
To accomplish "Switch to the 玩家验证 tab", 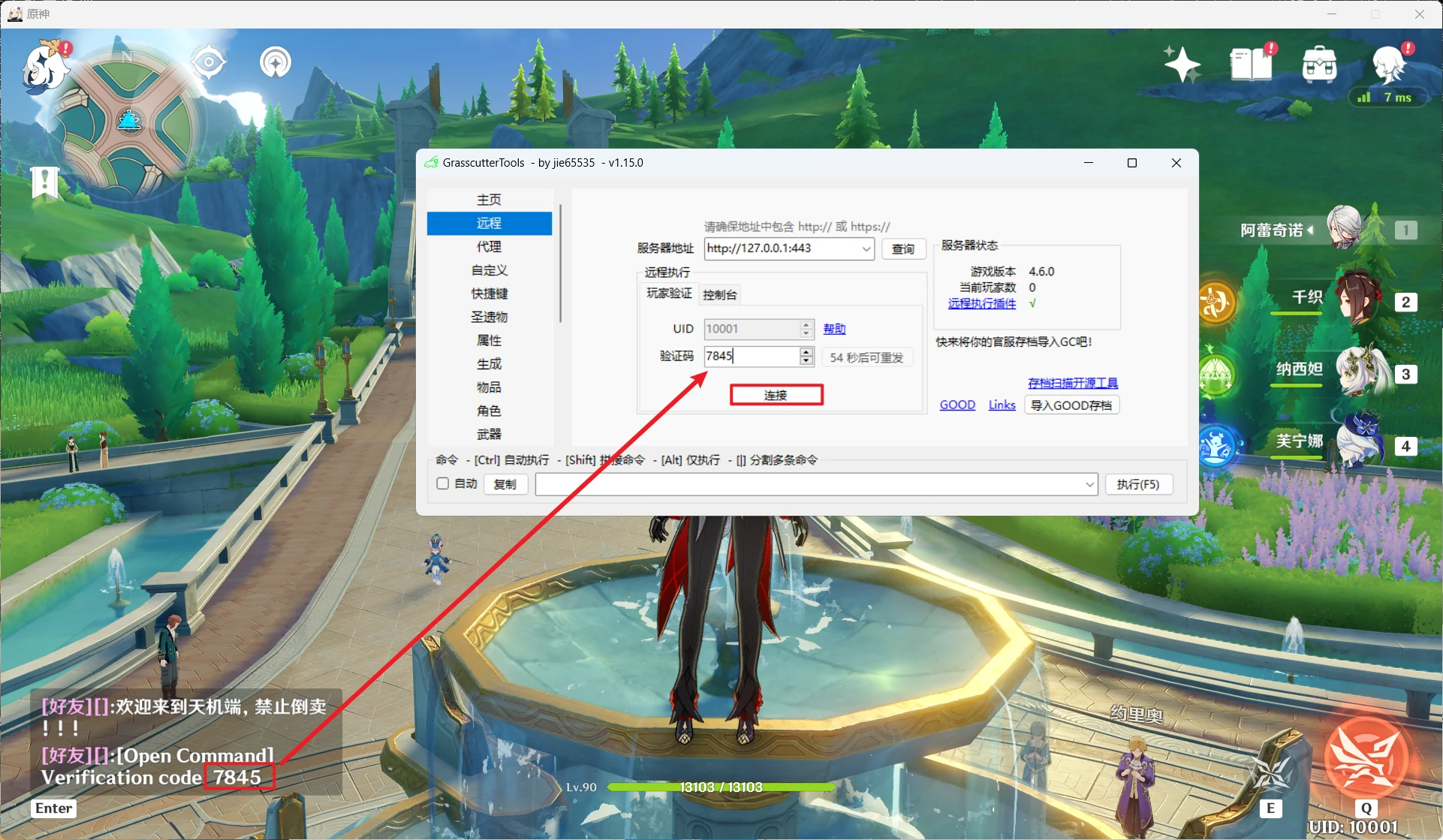I will click(x=669, y=294).
